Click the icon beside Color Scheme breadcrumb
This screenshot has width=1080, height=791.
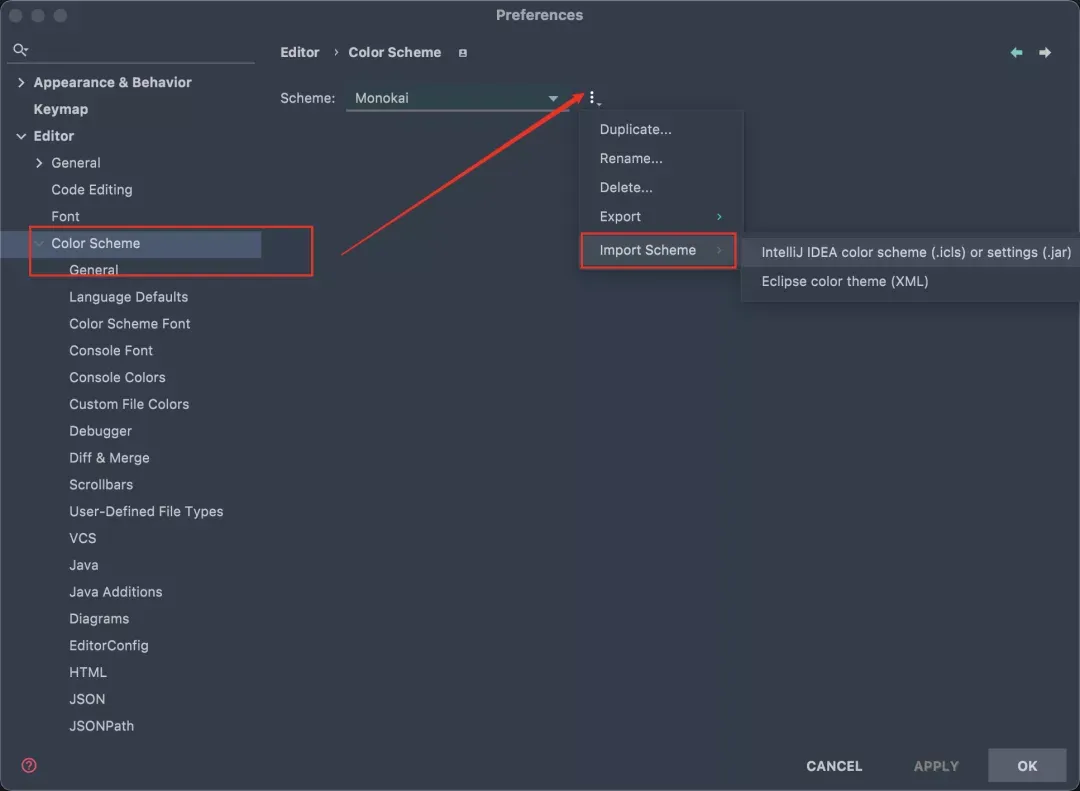click(x=462, y=53)
